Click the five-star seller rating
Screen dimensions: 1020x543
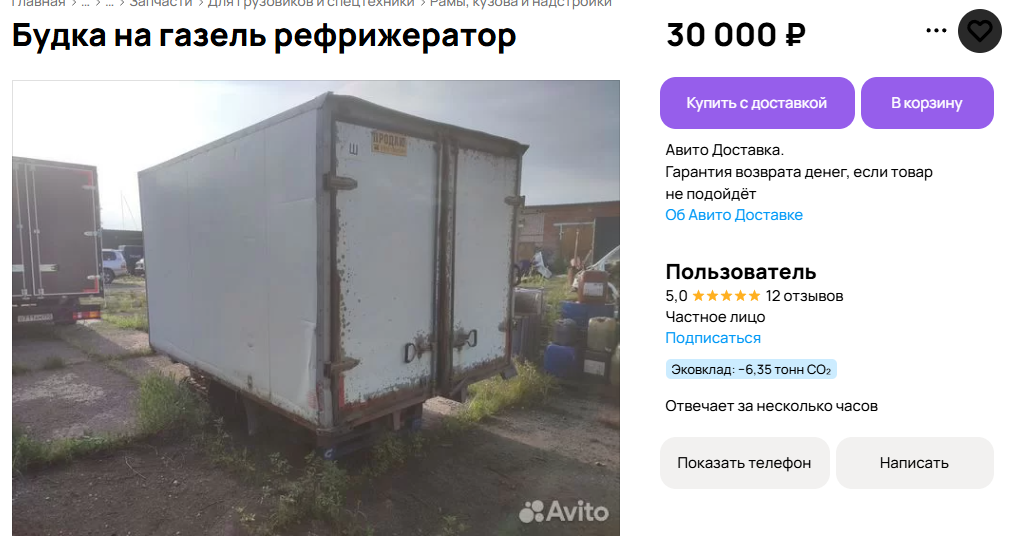coord(725,296)
